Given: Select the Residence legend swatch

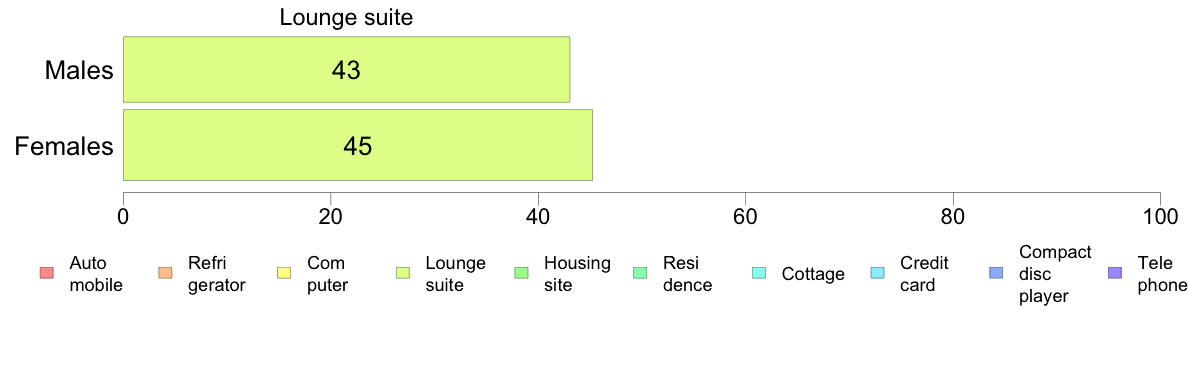Looking at the screenshot, I should (x=639, y=273).
